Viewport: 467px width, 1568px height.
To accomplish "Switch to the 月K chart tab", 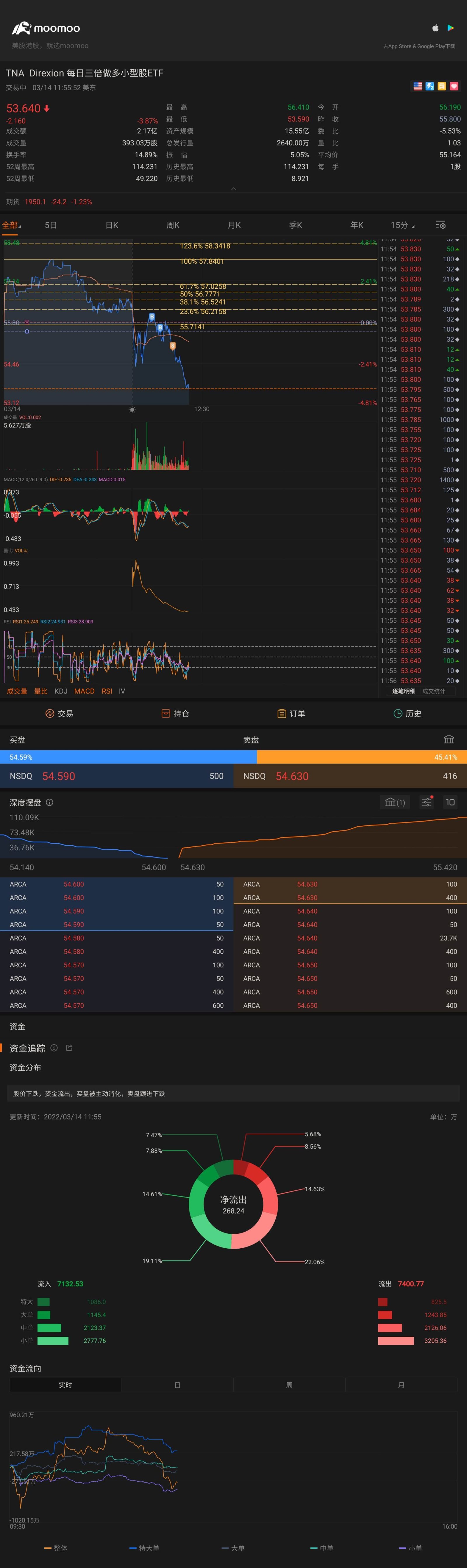I will pyautogui.click(x=234, y=225).
